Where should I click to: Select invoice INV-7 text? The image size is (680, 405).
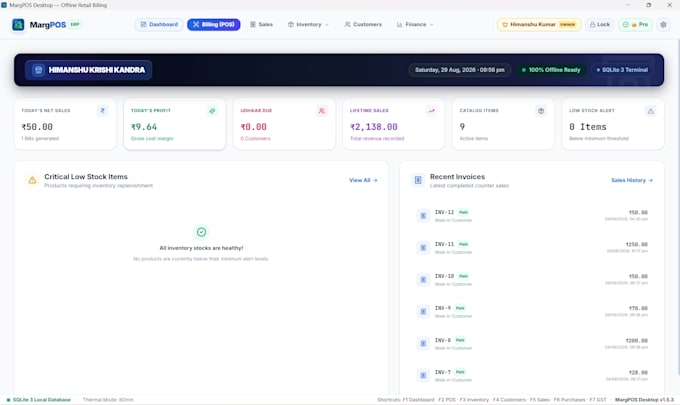pyautogui.click(x=443, y=372)
